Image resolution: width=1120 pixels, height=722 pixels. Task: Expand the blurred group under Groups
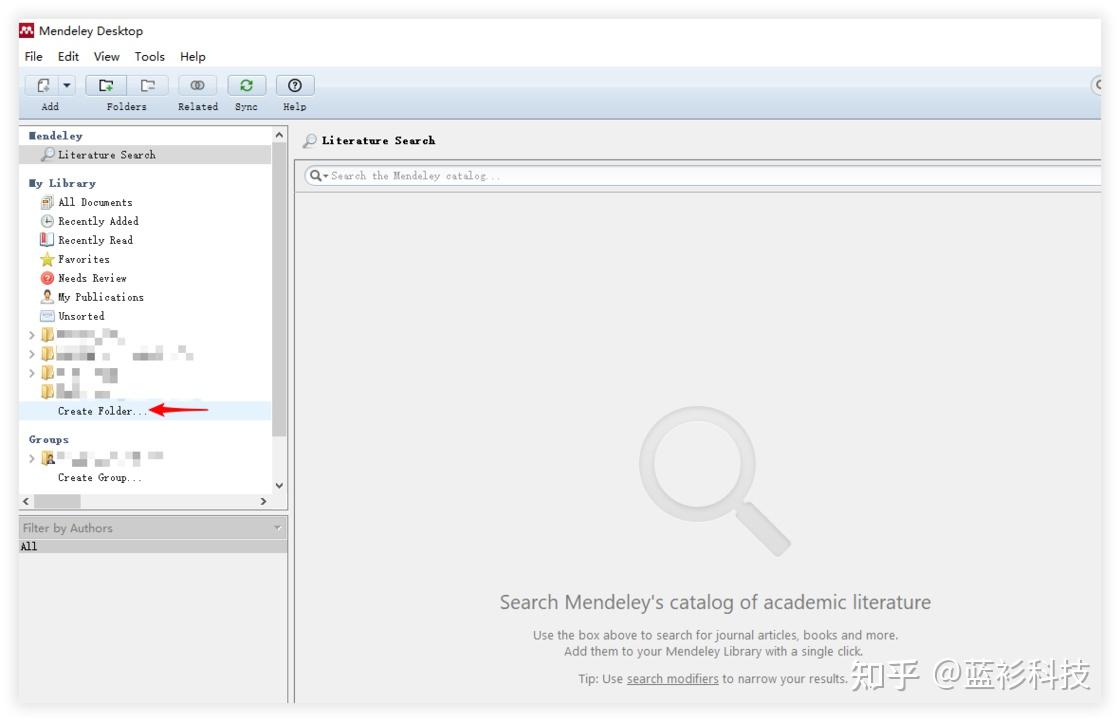(31, 458)
